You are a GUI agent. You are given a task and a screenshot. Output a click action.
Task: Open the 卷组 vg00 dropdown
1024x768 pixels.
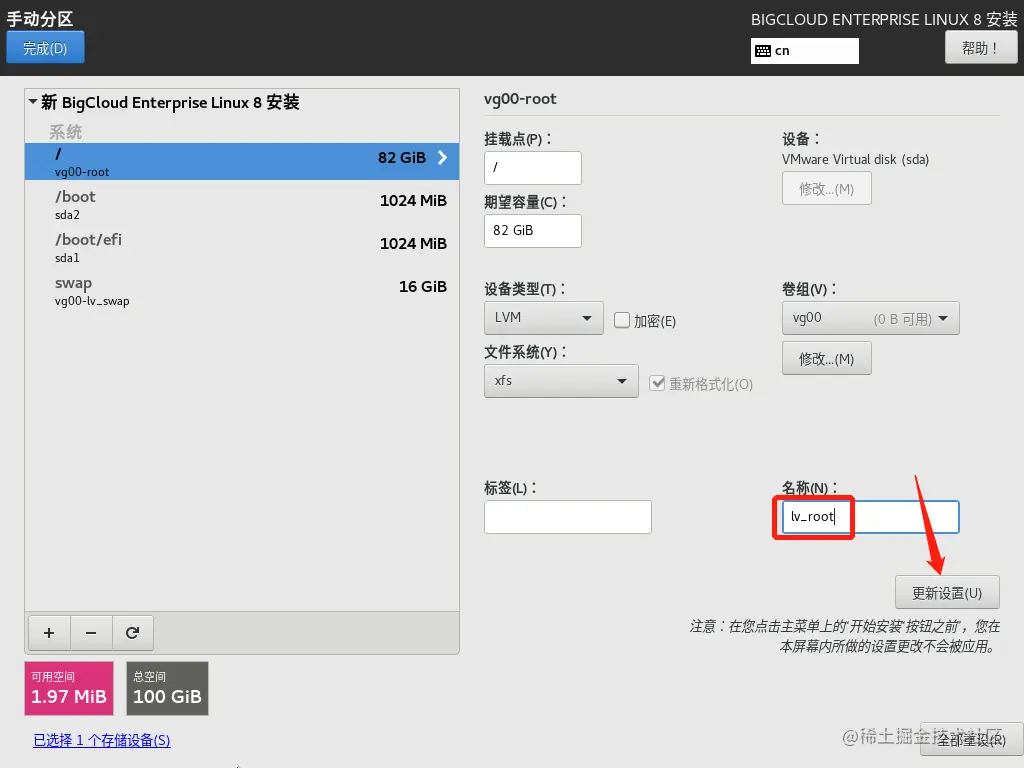[x=871, y=318]
